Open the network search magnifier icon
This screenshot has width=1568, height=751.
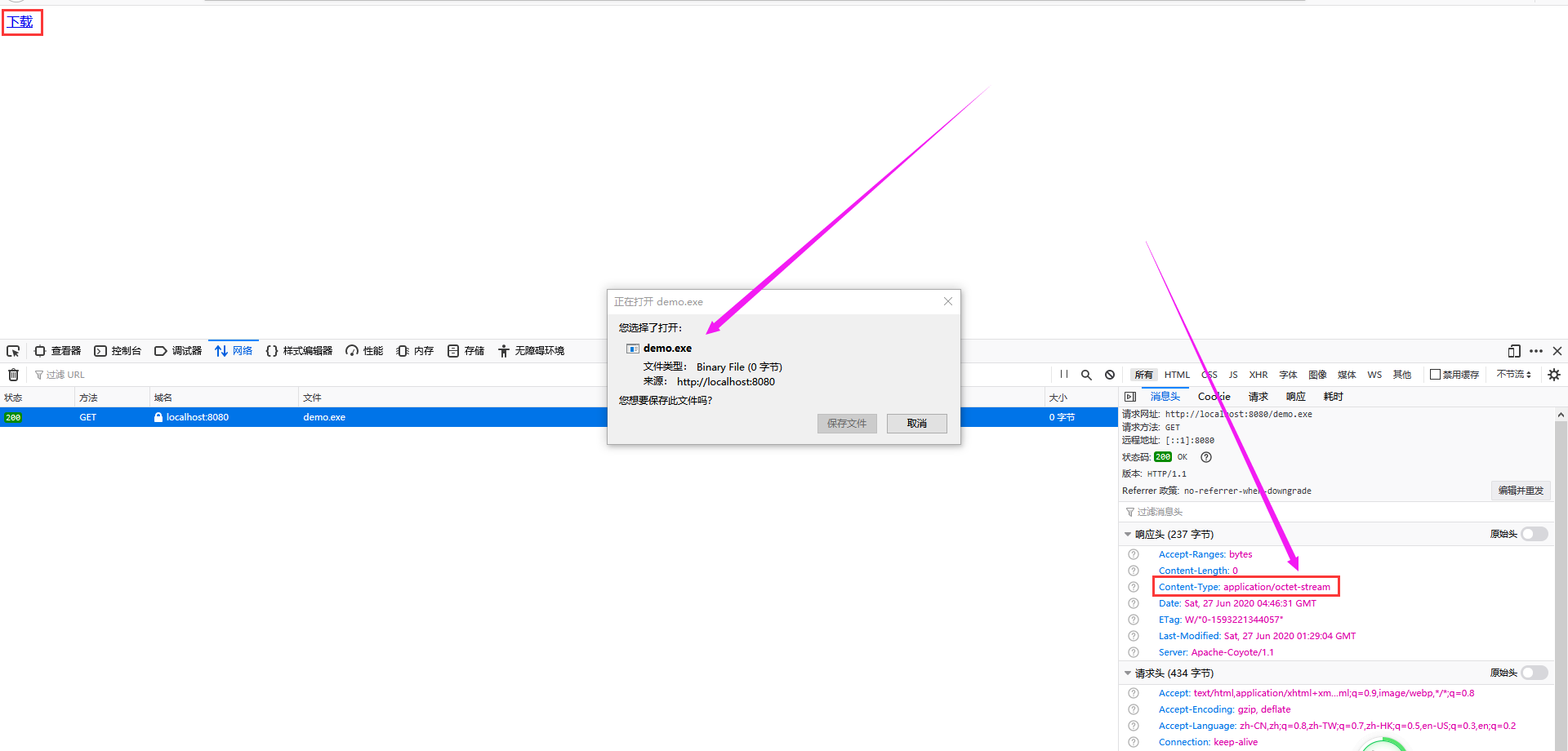[1086, 375]
